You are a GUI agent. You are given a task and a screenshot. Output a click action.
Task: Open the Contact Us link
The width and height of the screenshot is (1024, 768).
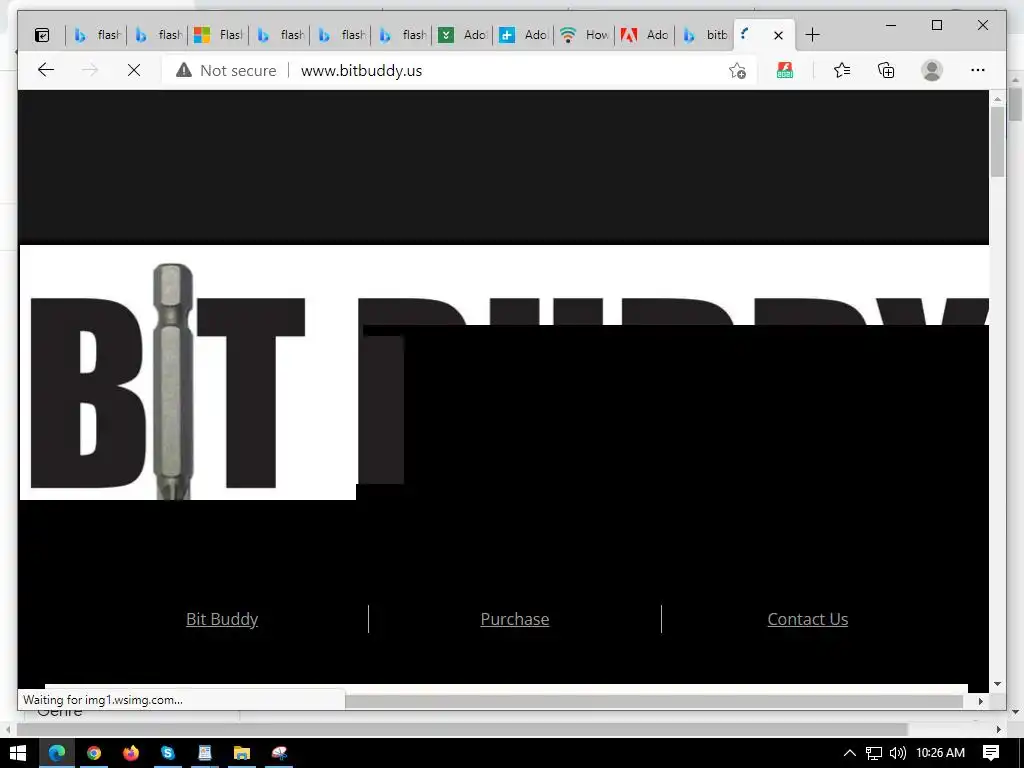click(x=808, y=619)
